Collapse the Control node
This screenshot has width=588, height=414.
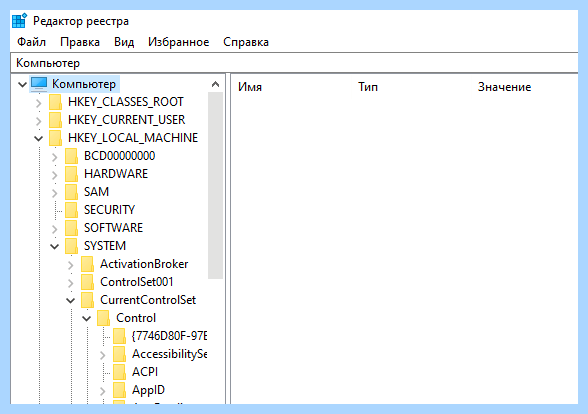click(x=87, y=318)
